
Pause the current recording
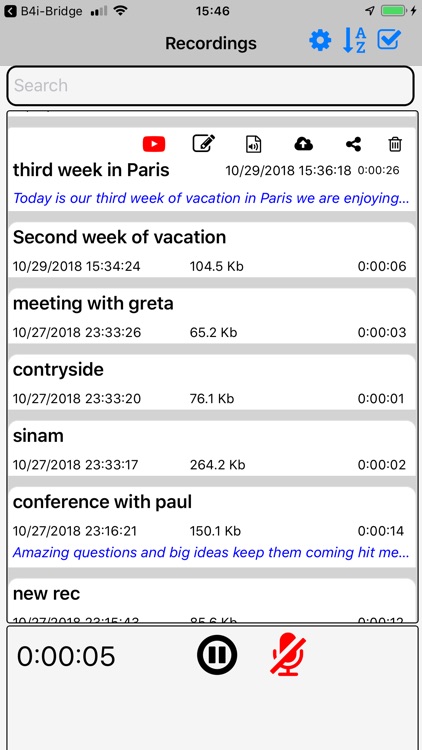pyautogui.click(x=217, y=655)
